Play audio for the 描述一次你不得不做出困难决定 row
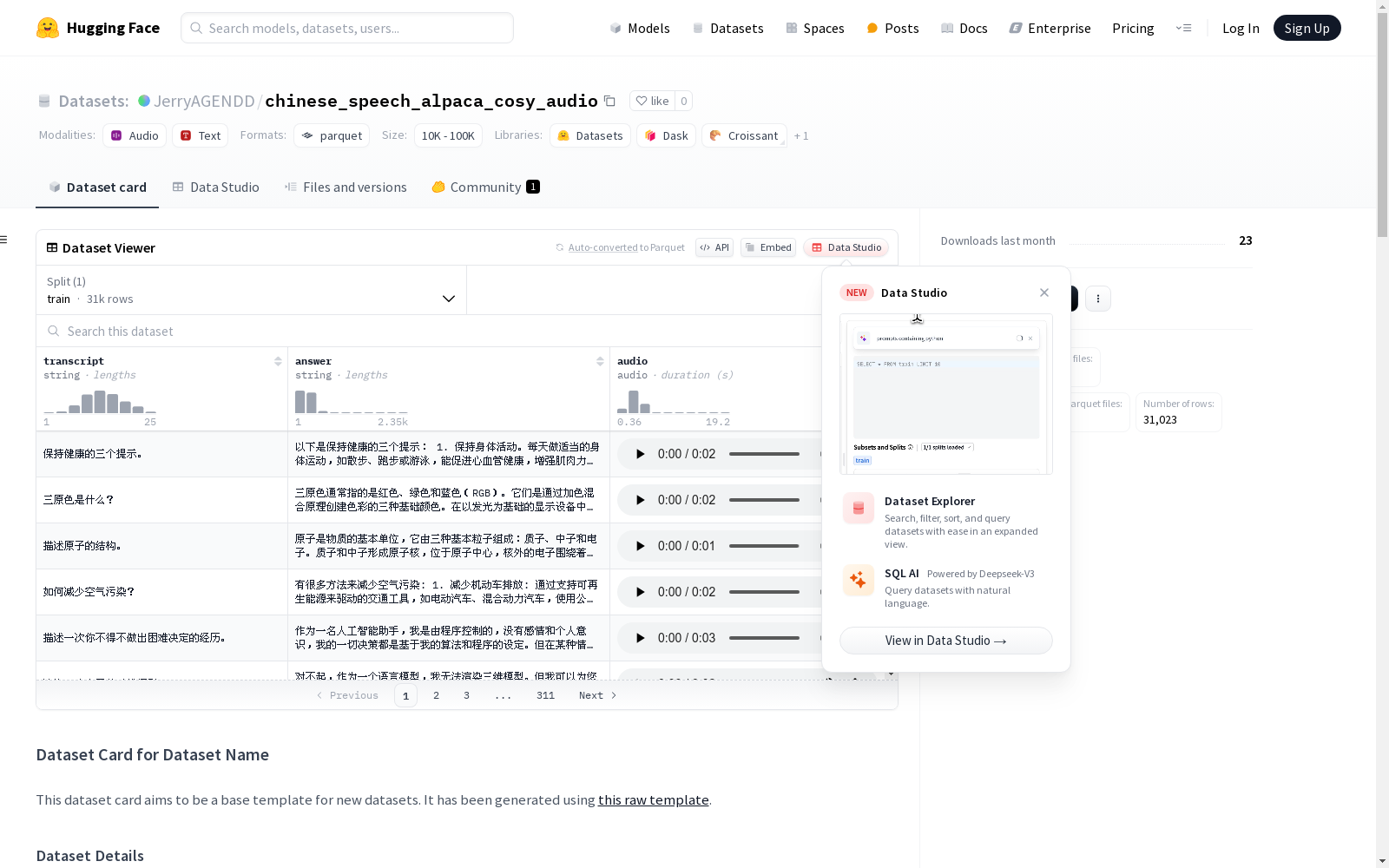Image resolution: width=1389 pixels, height=868 pixels. point(640,638)
